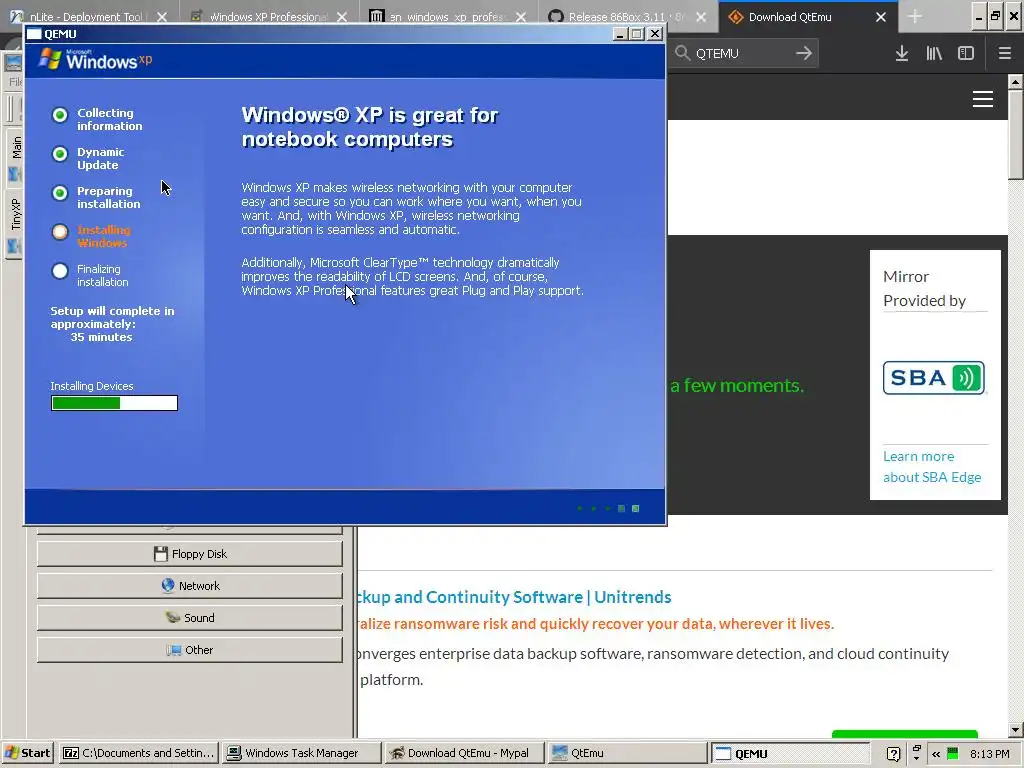This screenshot has width=1024, height=768.
Task: Maximize the QEMU window
Action: [x=637, y=34]
